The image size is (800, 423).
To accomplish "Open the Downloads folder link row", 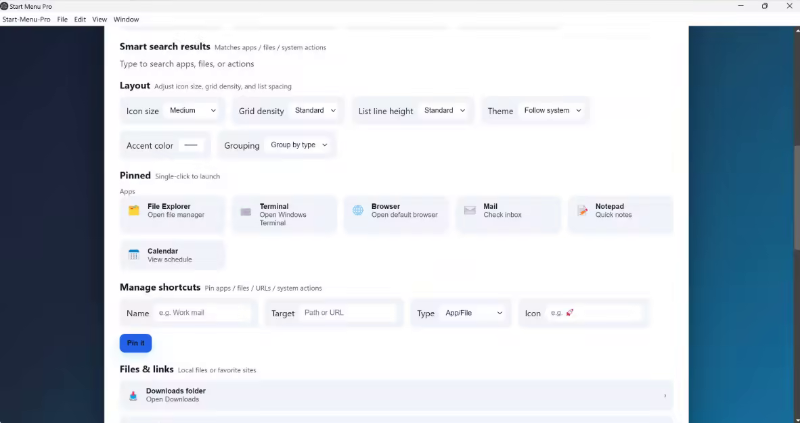I will coord(400,395).
